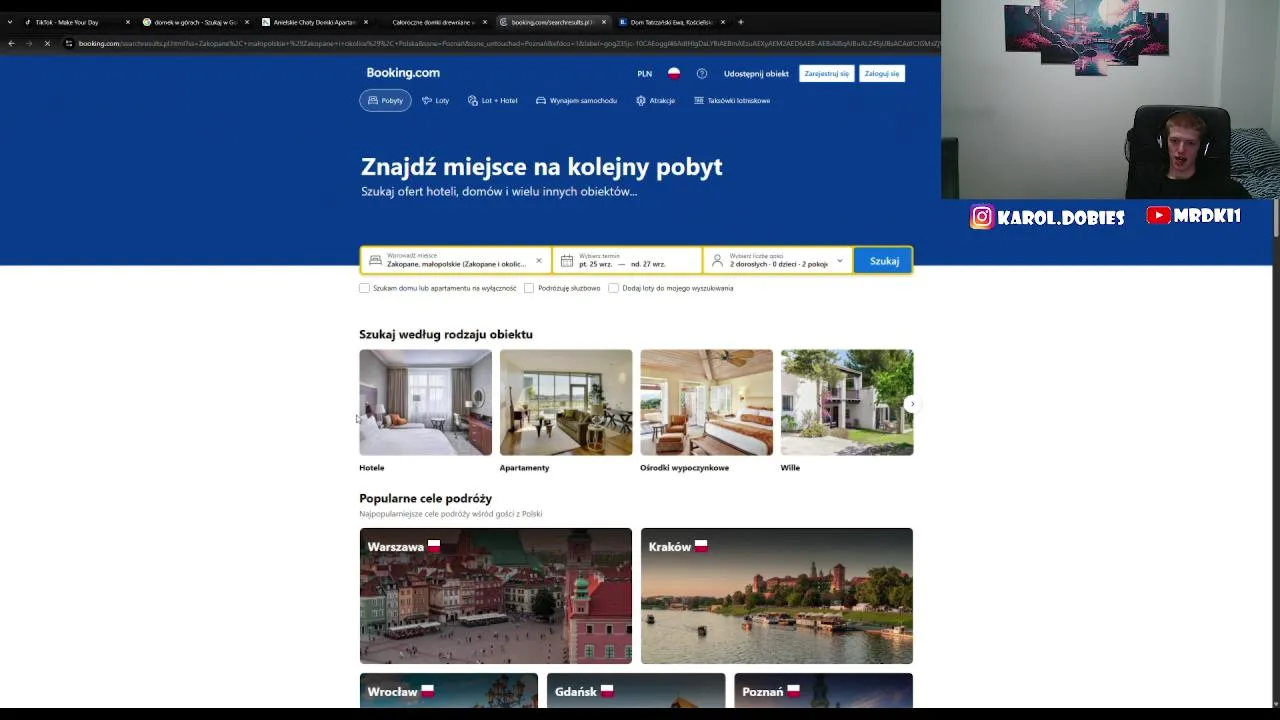1280x720 pixels.
Task: Open the help question mark icon
Action: (x=702, y=74)
